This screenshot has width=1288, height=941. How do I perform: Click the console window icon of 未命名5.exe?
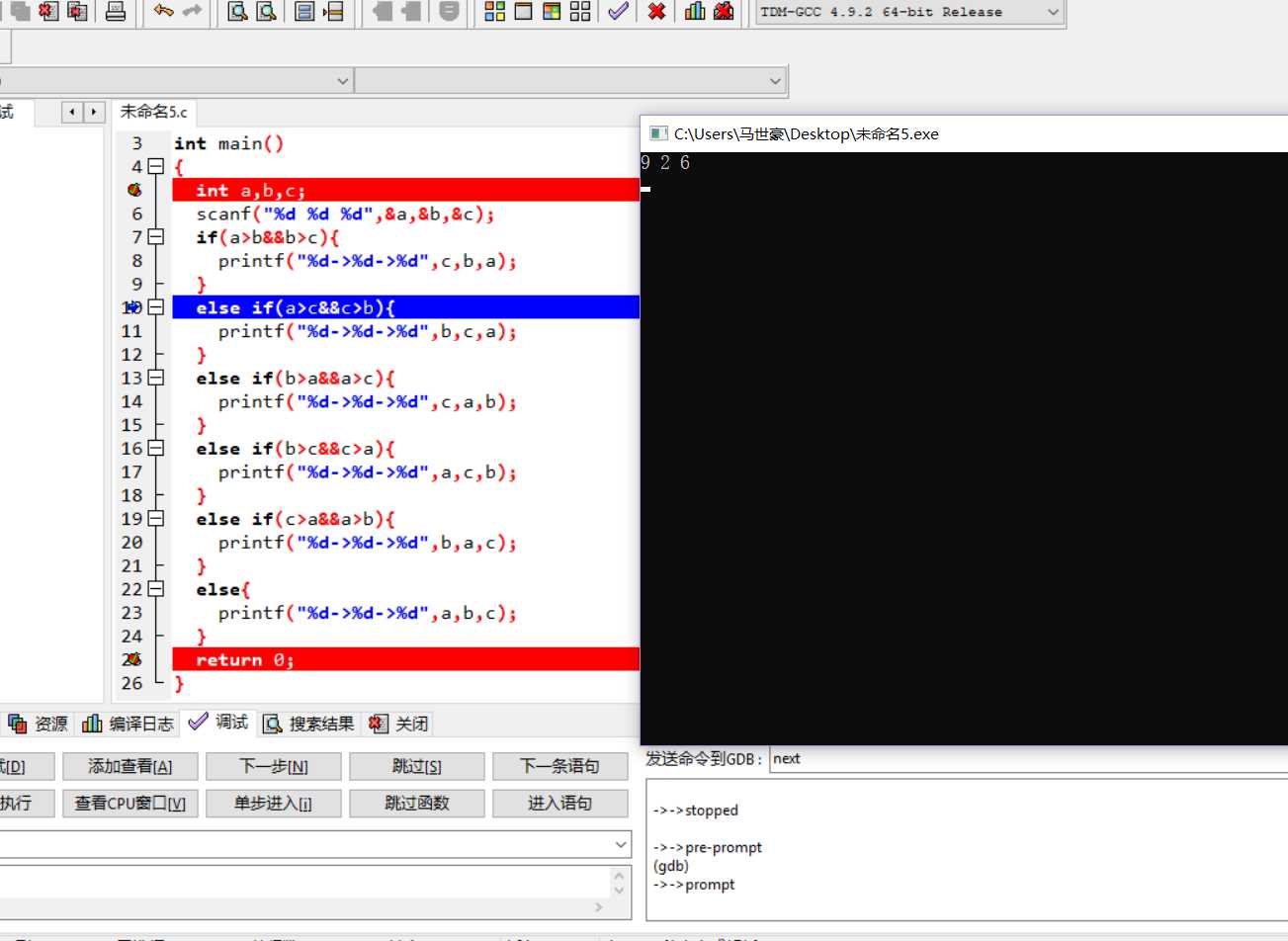[658, 133]
